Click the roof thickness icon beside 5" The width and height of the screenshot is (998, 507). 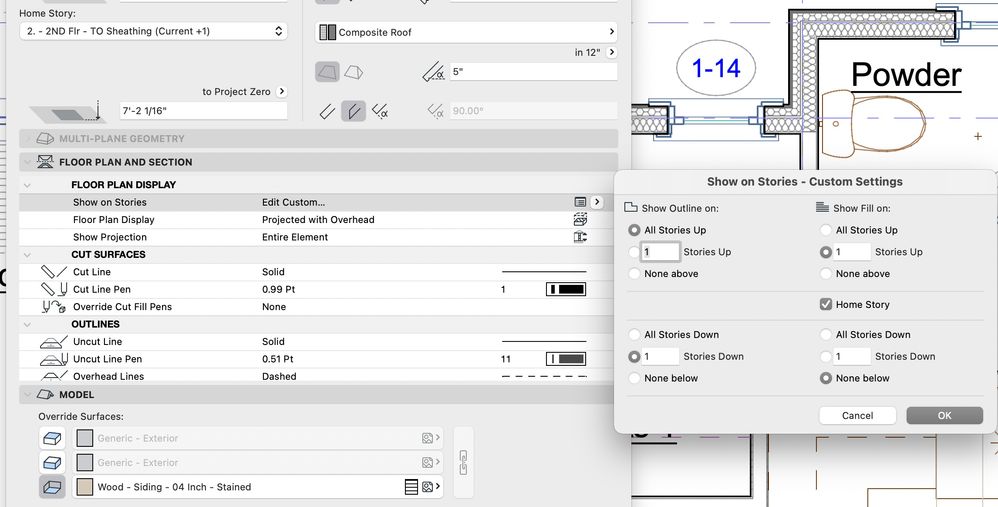click(x=433, y=72)
